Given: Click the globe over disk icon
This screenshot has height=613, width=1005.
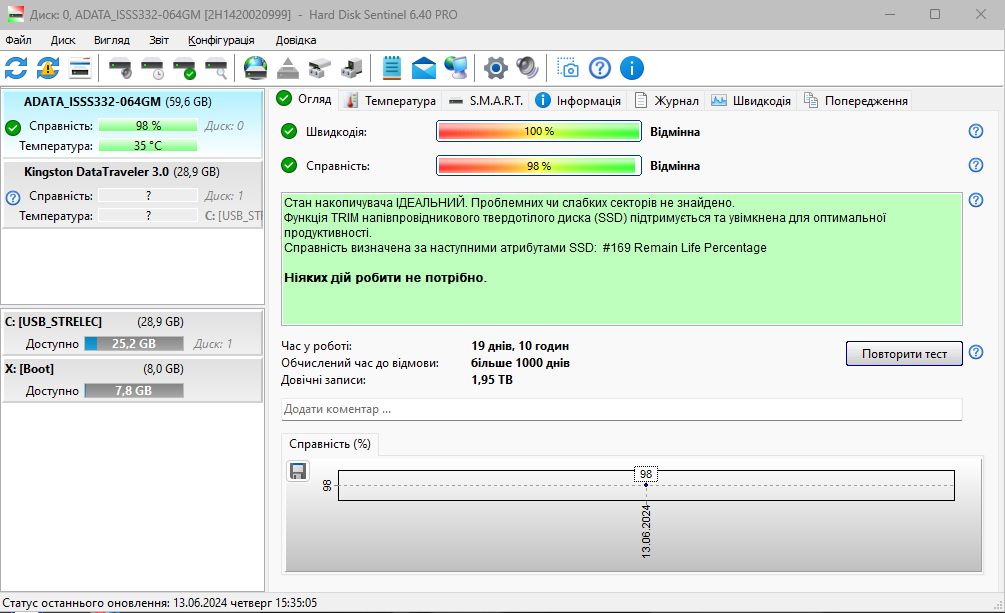Looking at the screenshot, I should [256, 68].
